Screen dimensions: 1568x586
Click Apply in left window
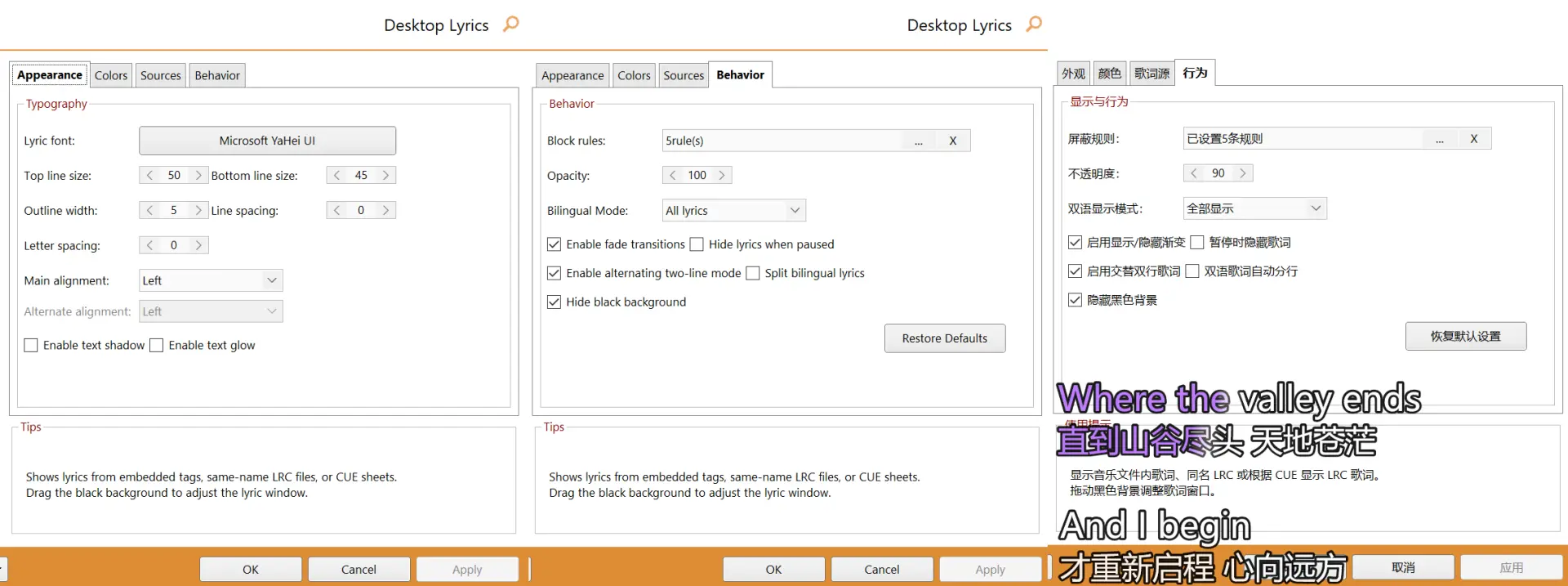coord(467,569)
